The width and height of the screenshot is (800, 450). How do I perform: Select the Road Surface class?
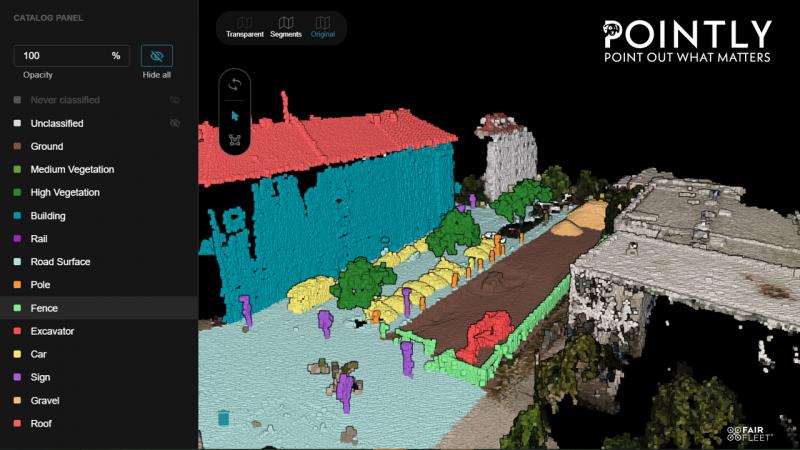[60, 262]
